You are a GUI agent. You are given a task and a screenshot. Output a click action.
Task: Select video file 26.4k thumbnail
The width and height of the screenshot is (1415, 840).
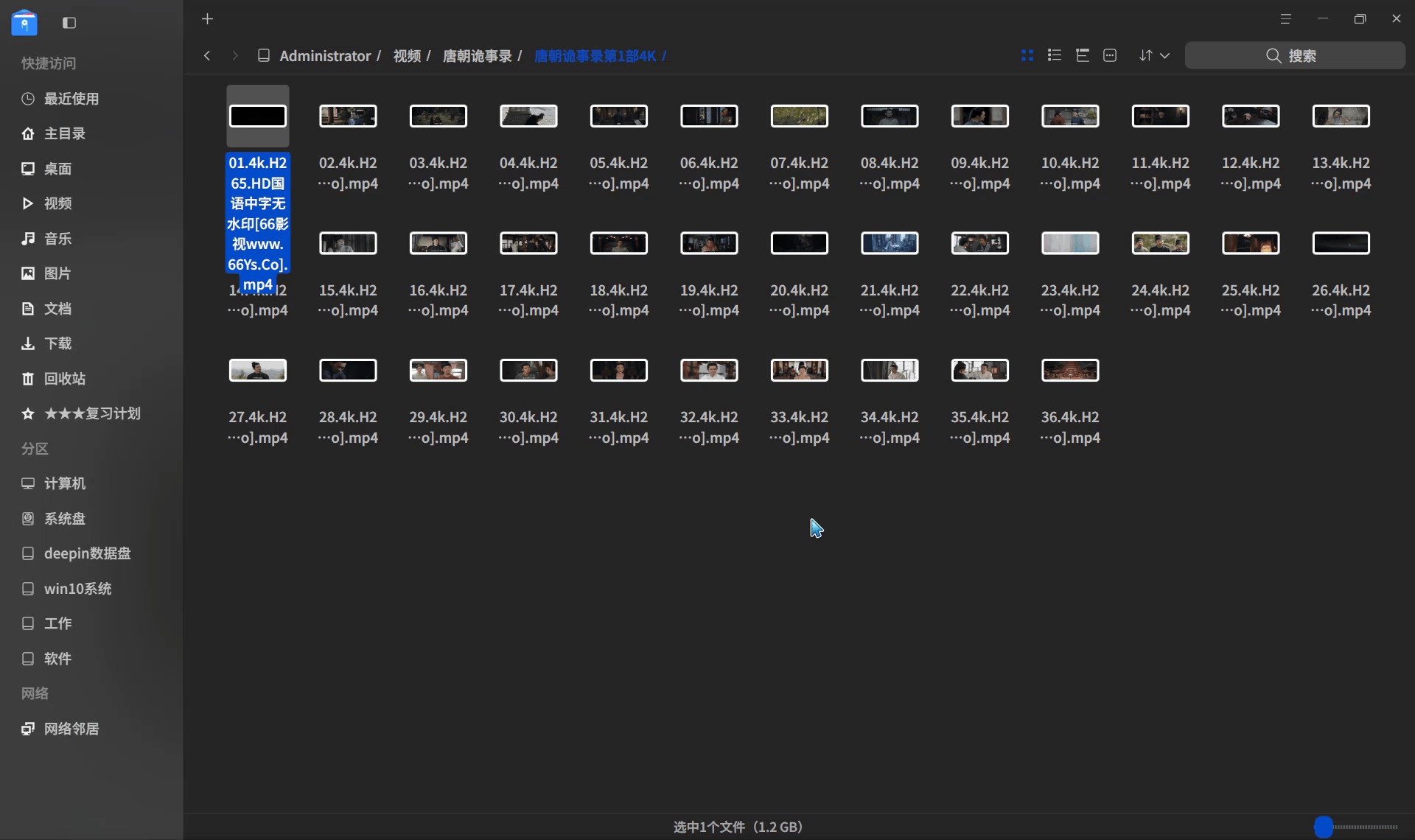click(x=1341, y=243)
